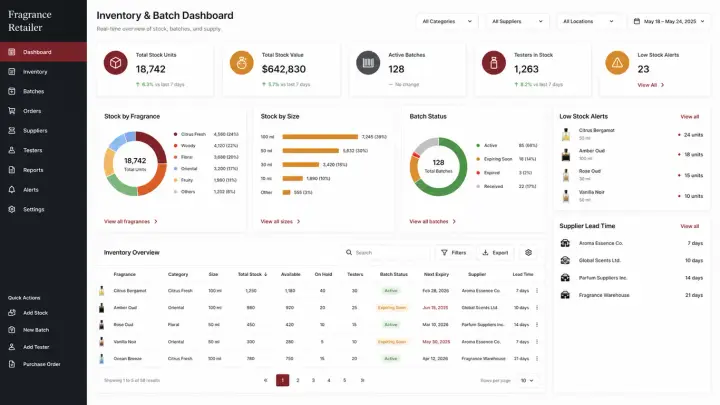Click the Reports document icon
The image size is (720, 405).
(x=12, y=170)
